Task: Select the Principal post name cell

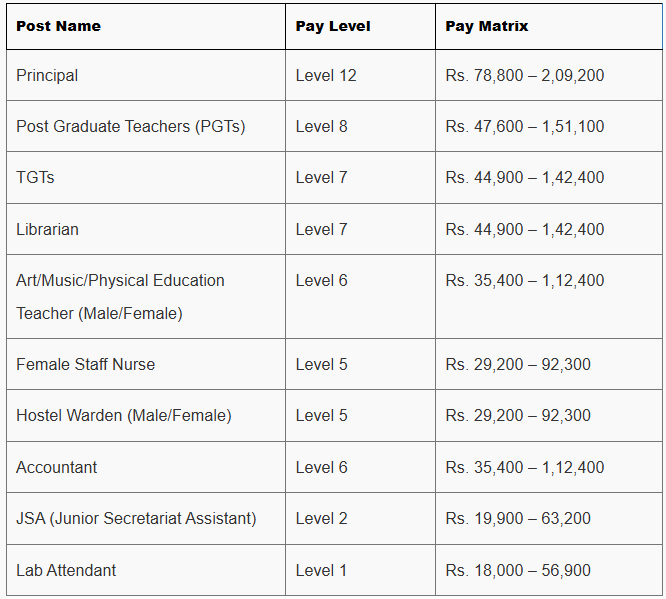Action: (47, 75)
